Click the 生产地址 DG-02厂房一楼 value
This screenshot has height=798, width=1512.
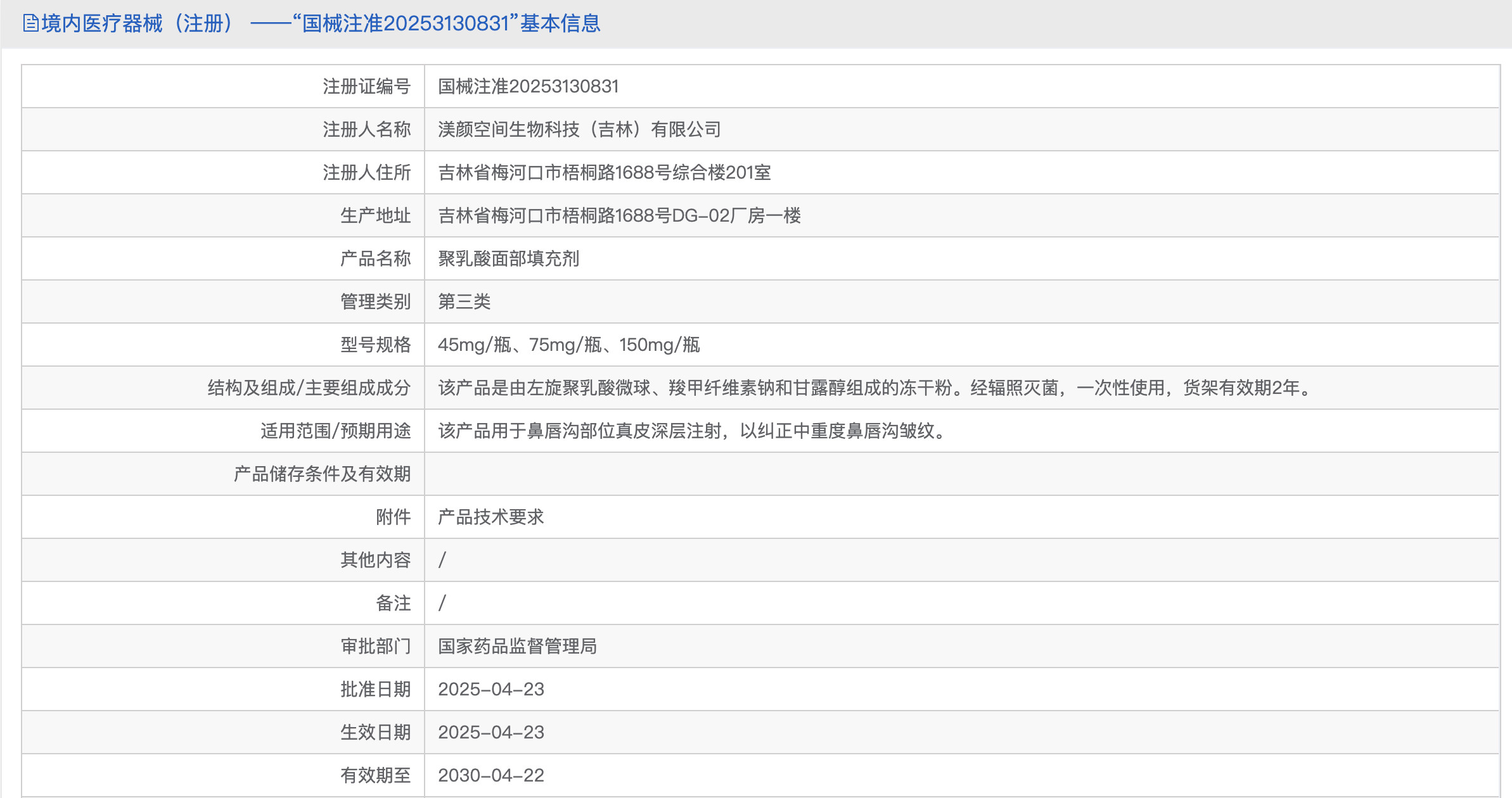[619, 215]
